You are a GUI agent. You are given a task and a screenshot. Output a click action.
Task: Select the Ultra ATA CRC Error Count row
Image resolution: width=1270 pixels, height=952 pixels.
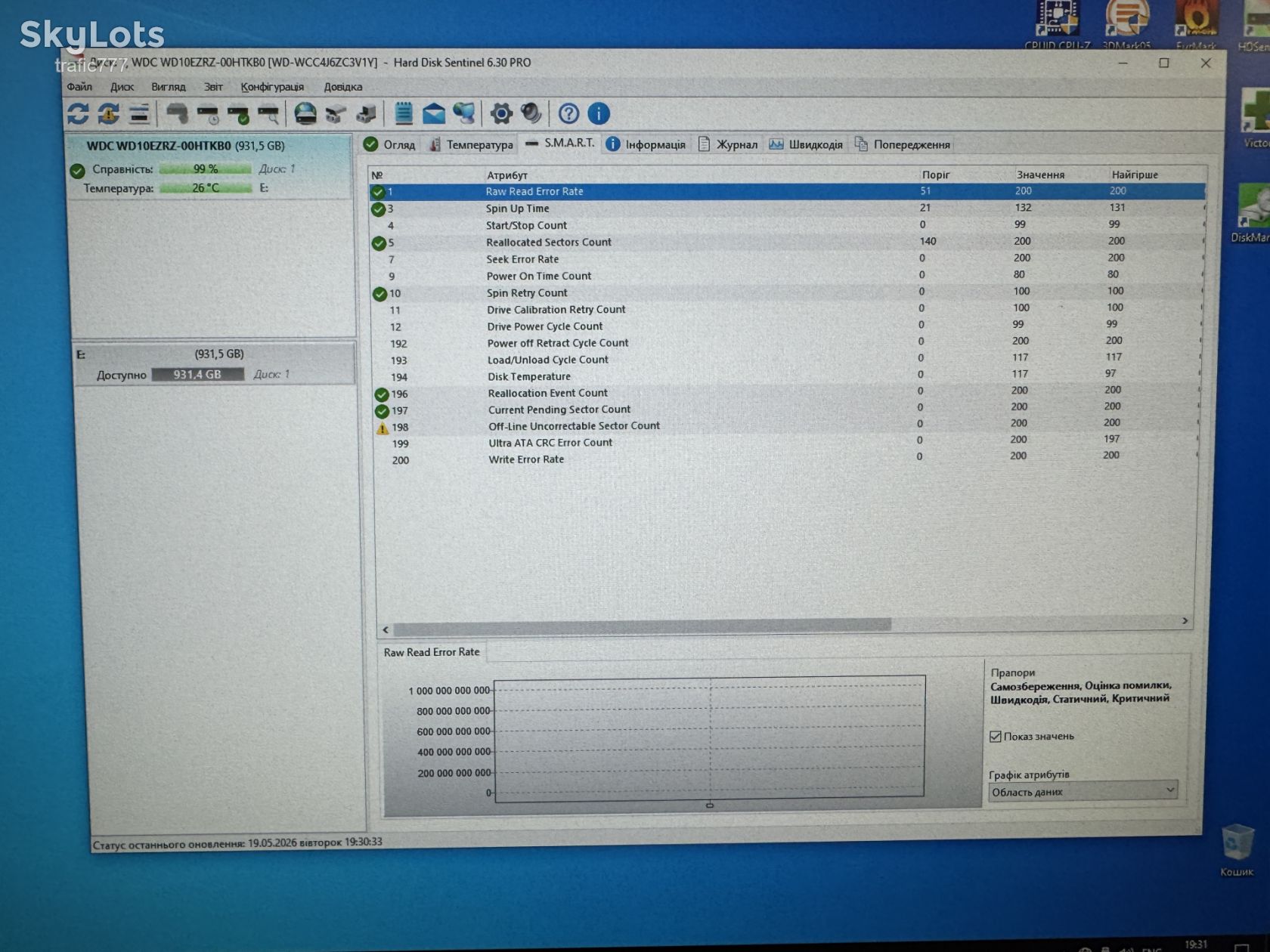tap(786, 443)
